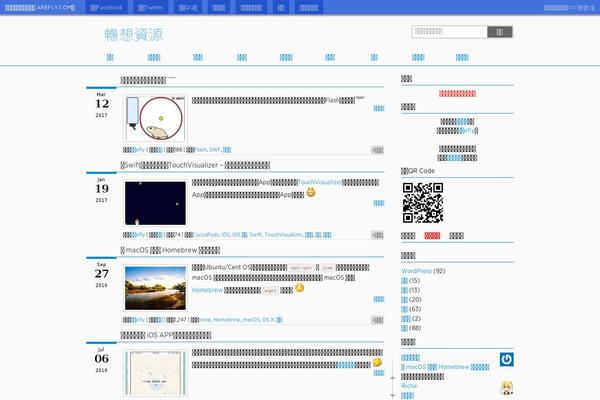Click the author link on the Sep 27 post
Screen dimensions: 600x400
tap(139, 320)
